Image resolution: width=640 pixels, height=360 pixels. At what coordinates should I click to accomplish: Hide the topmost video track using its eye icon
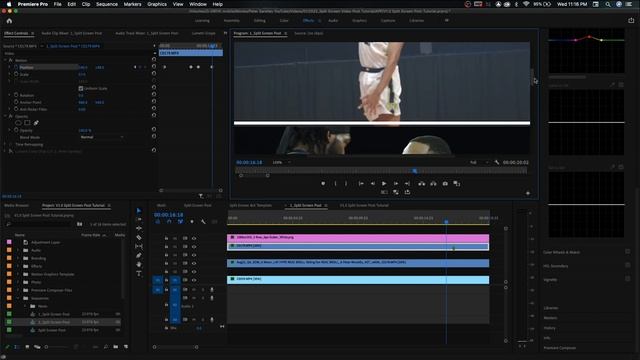tap(194, 238)
